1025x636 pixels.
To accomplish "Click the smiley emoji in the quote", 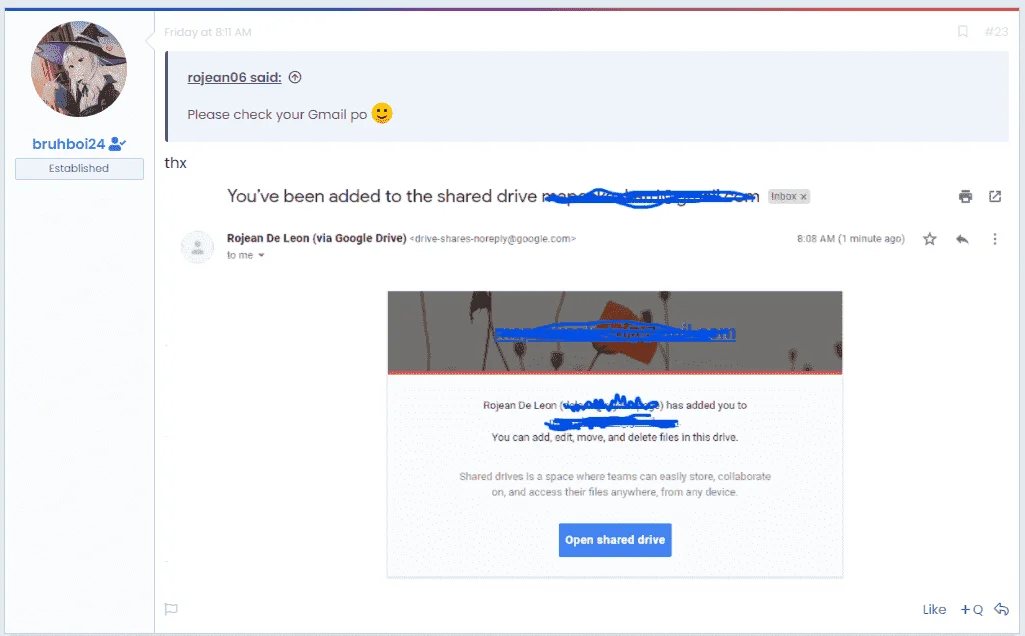I will (382, 113).
